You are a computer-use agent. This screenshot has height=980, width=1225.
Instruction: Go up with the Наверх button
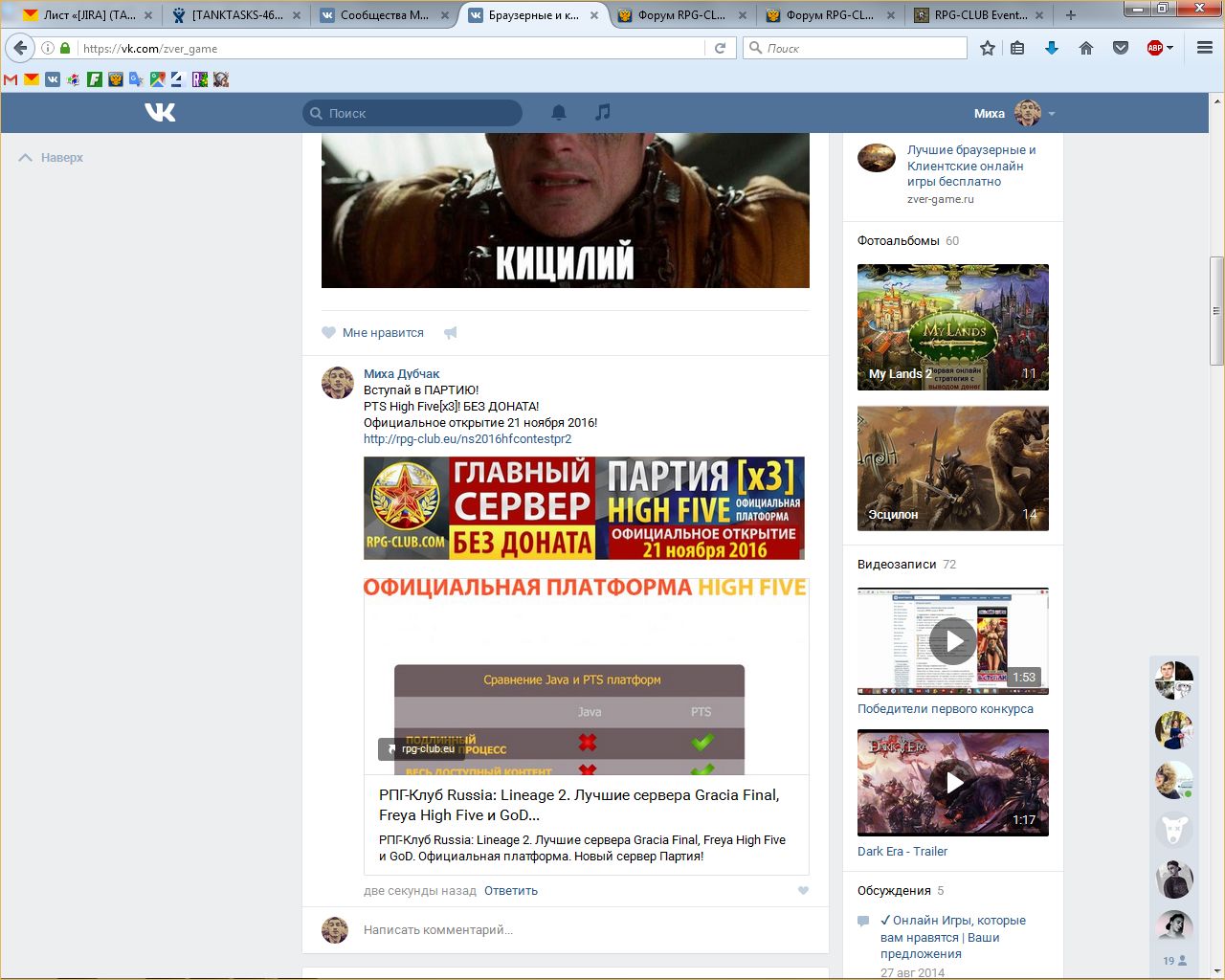tap(52, 158)
